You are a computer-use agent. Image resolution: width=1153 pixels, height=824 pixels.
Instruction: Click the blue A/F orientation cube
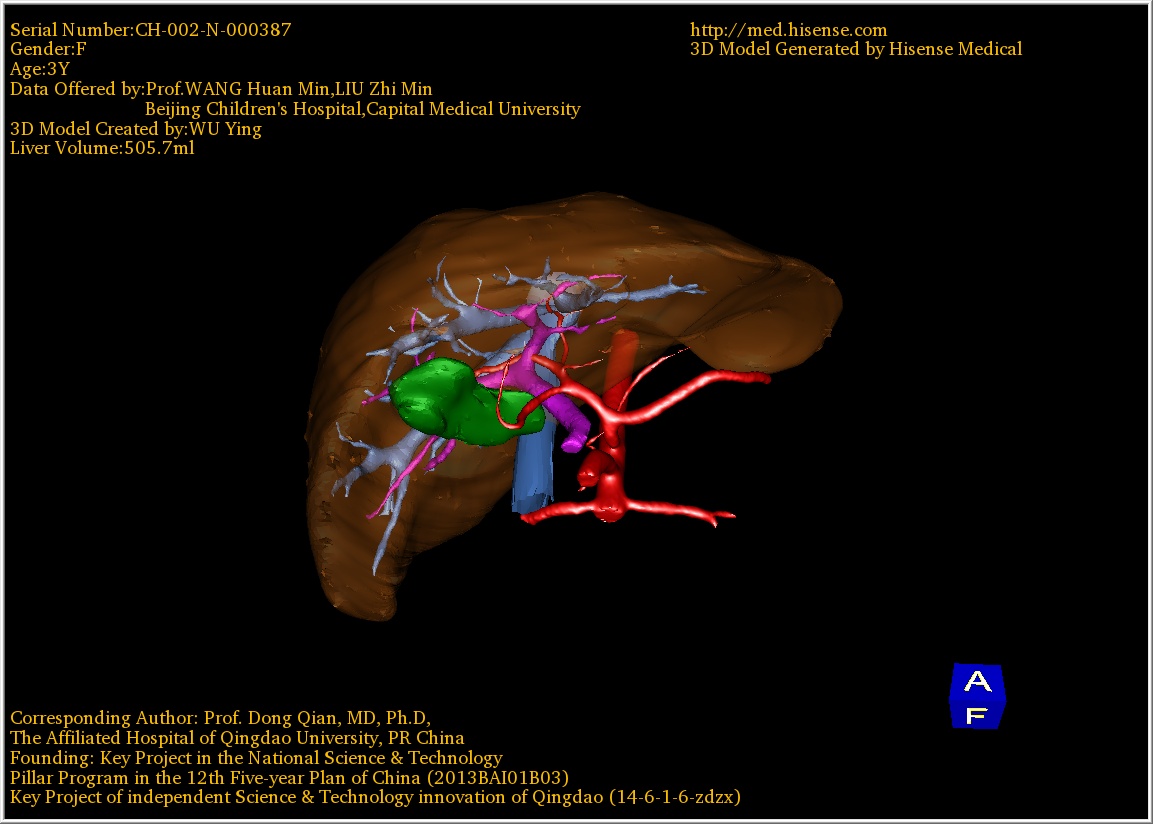coord(977,696)
